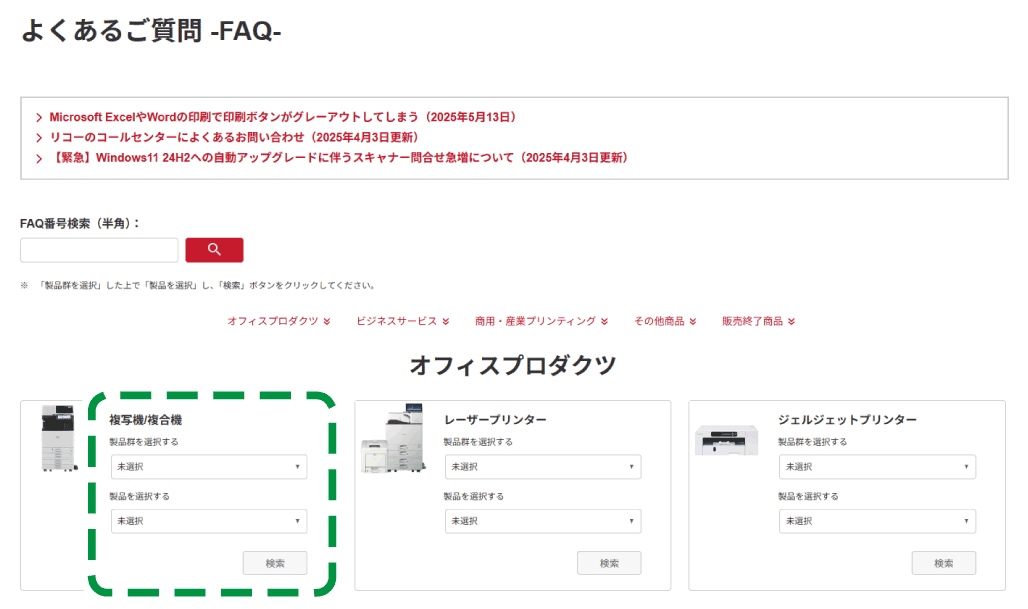Open 製品群 dropdown under レーザープリンター
Viewport: 1028px width, 609px height.
pos(542,466)
